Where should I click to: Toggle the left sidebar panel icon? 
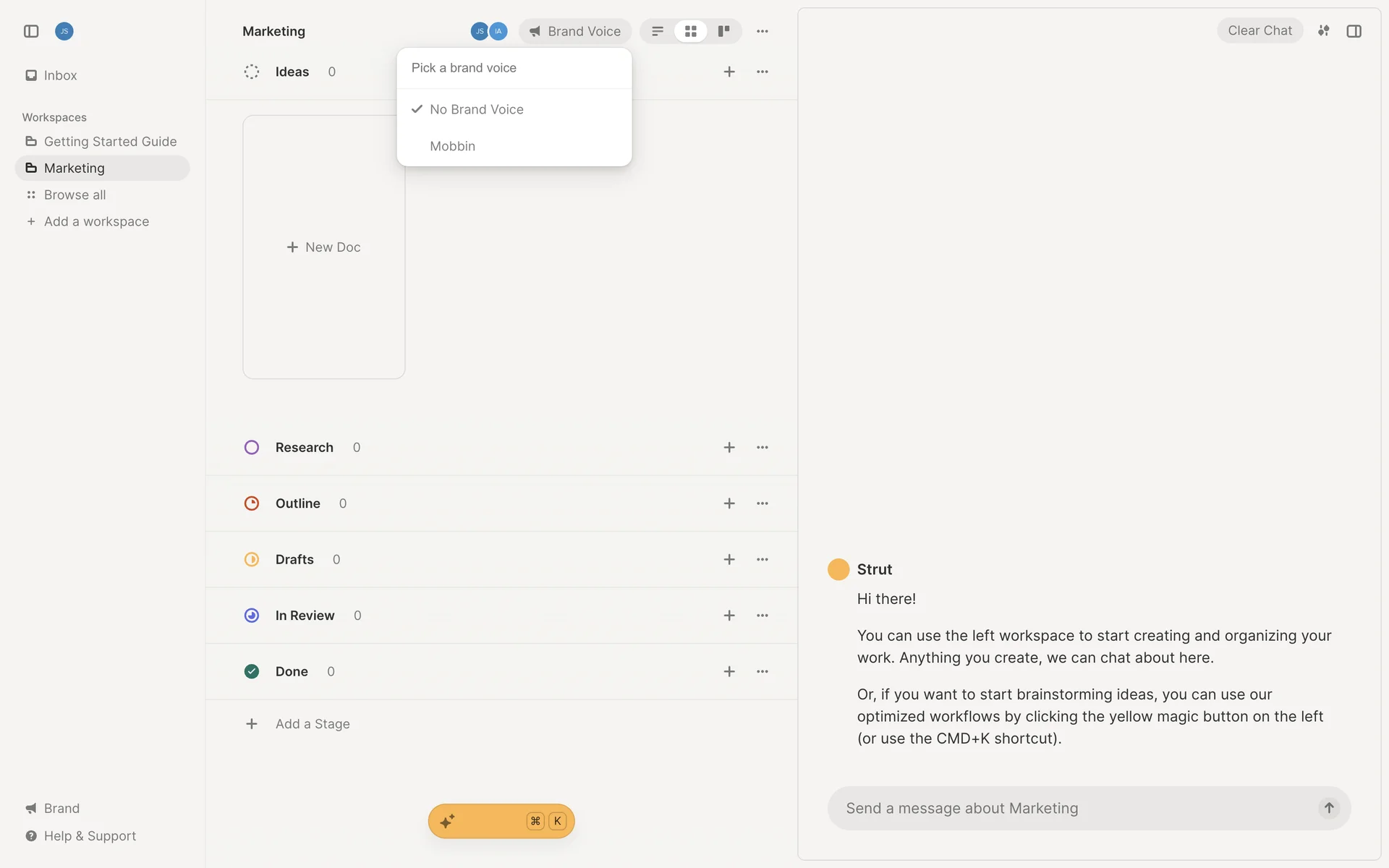(x=31, y=31)
